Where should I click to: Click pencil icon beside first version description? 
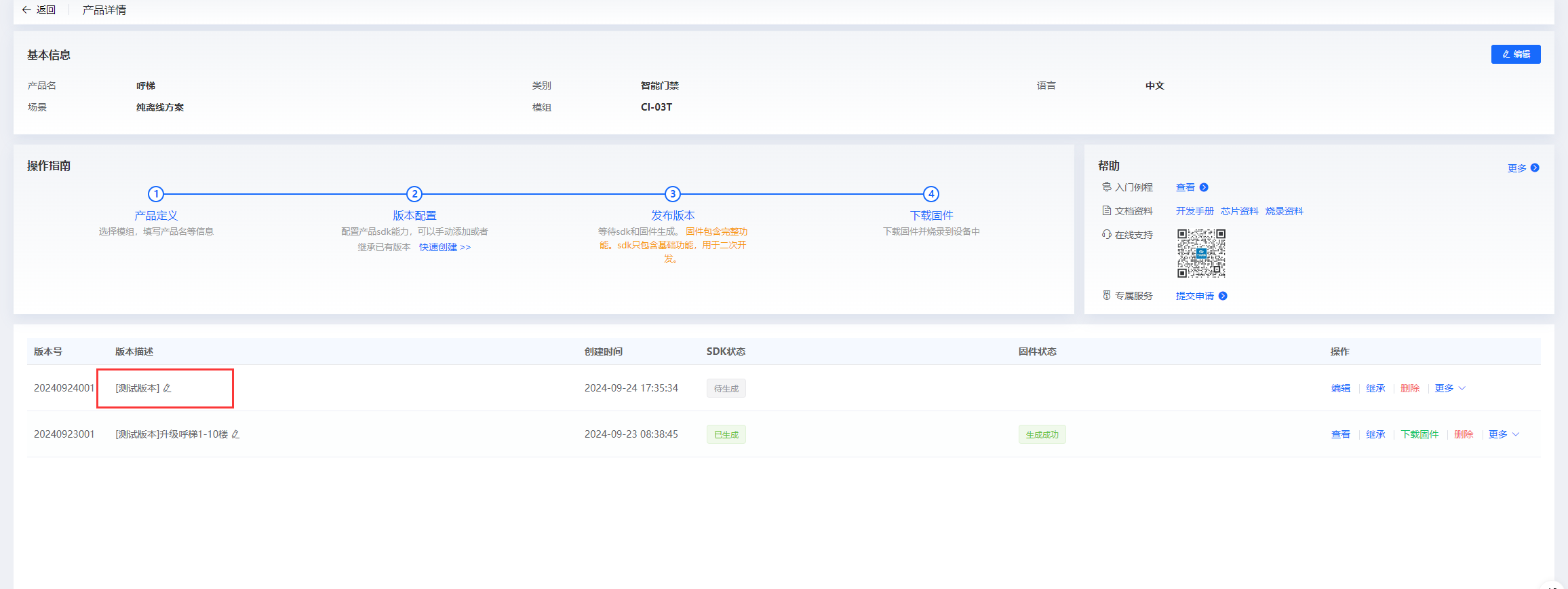pyautogui.click(x=168, y=388)
